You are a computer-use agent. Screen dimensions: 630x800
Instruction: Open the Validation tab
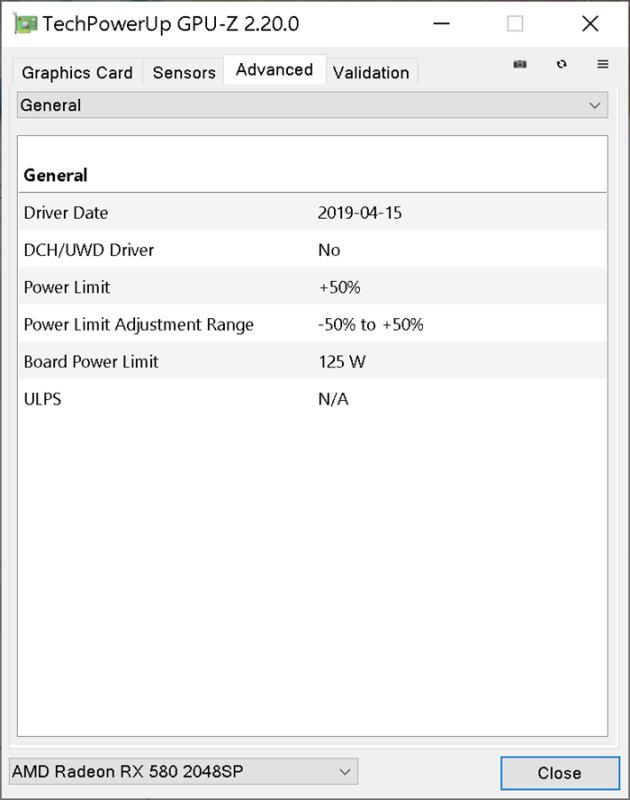(x=371, y=72)
